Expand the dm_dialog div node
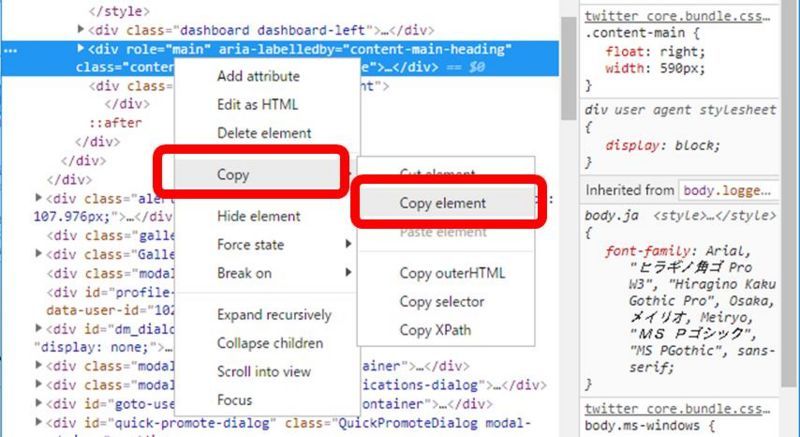The height and width of the screenshot is (437, 800). 38,328
